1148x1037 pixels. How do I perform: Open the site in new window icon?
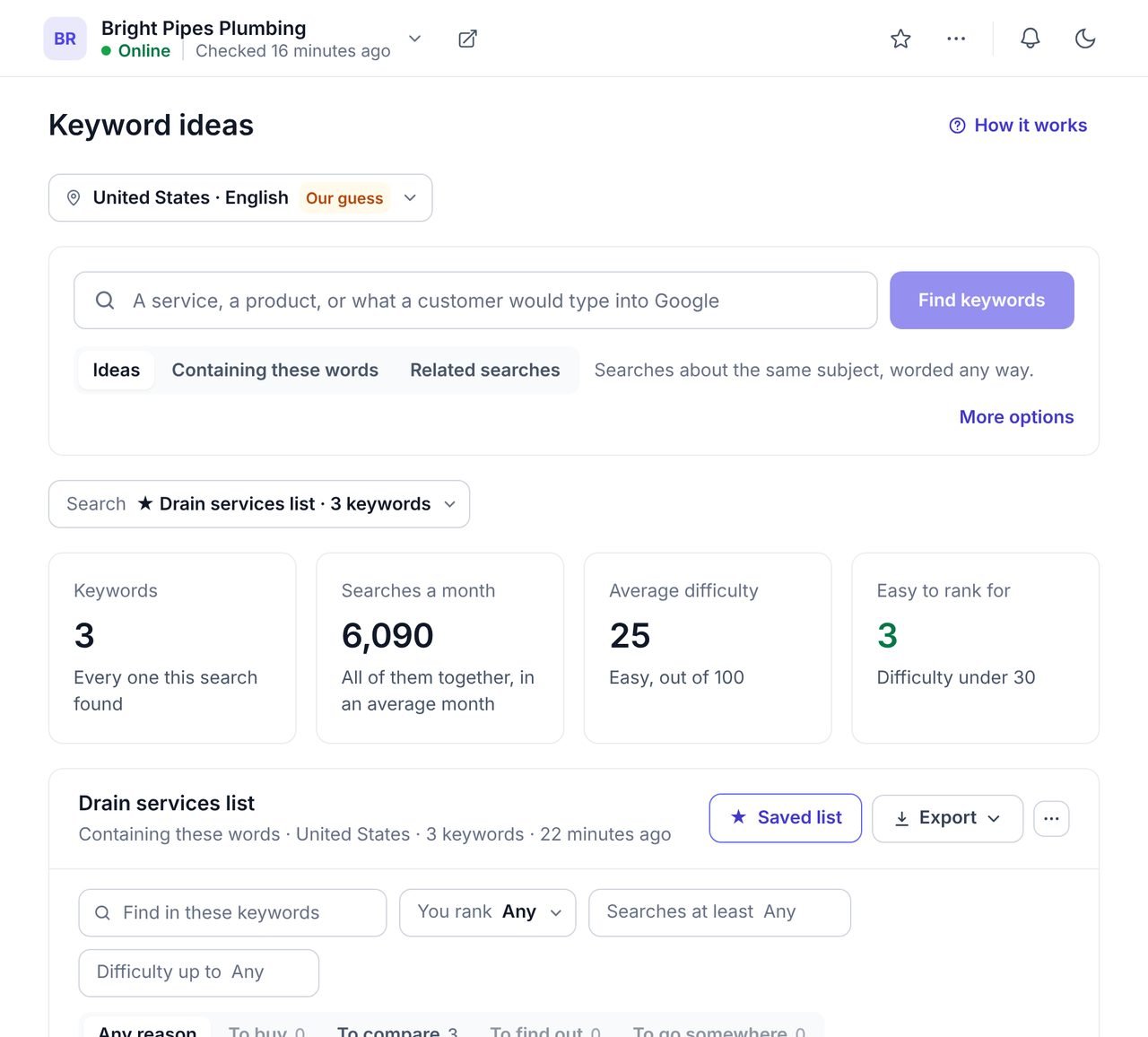pos(467,39)
